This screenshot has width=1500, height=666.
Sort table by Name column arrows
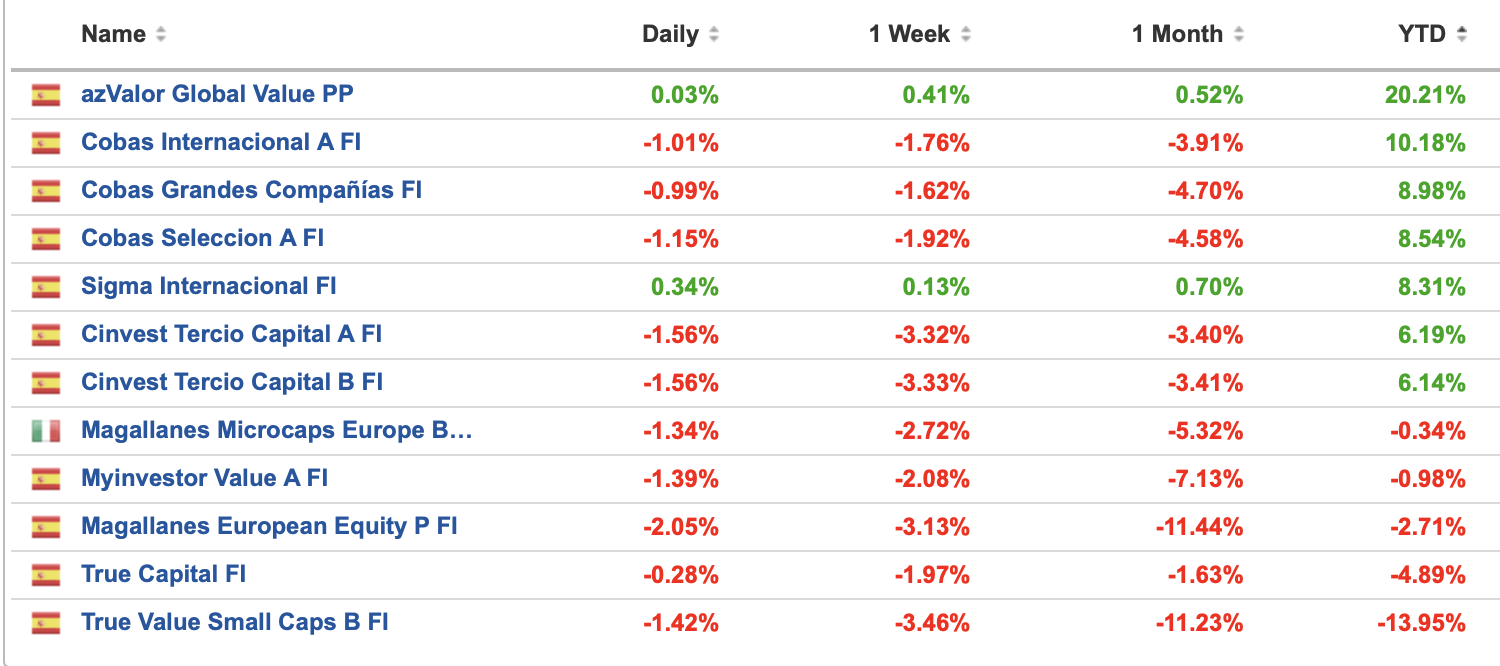[161, 35]
